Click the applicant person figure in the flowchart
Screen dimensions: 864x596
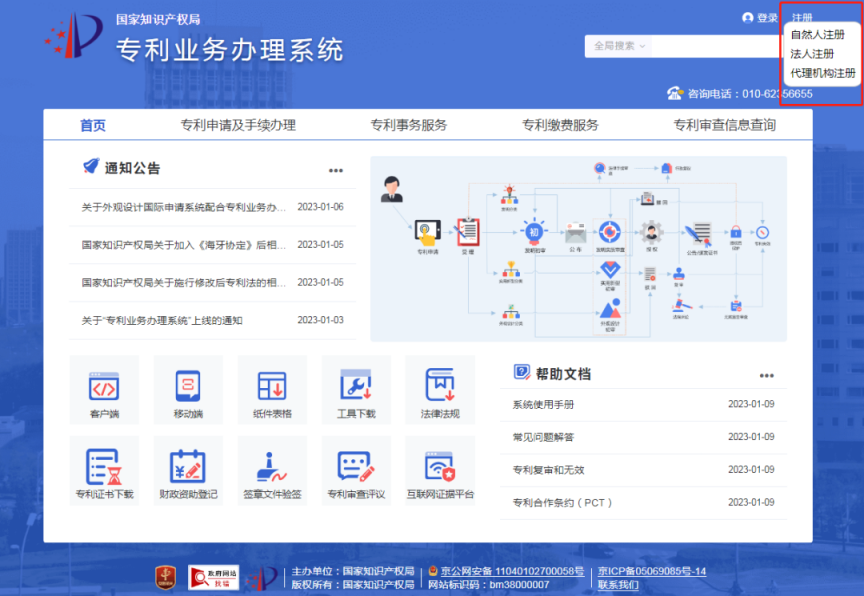392,189
